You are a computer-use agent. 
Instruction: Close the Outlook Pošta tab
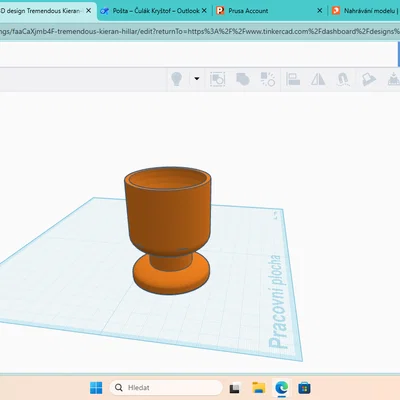[204, 11]
